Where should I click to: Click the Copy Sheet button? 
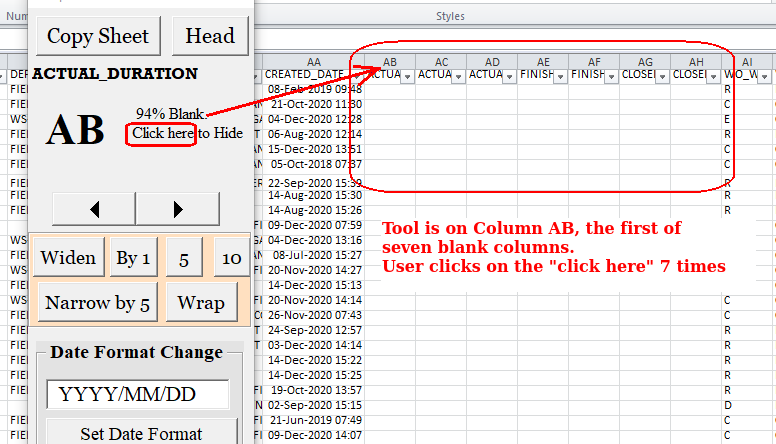tap(98, 36)
